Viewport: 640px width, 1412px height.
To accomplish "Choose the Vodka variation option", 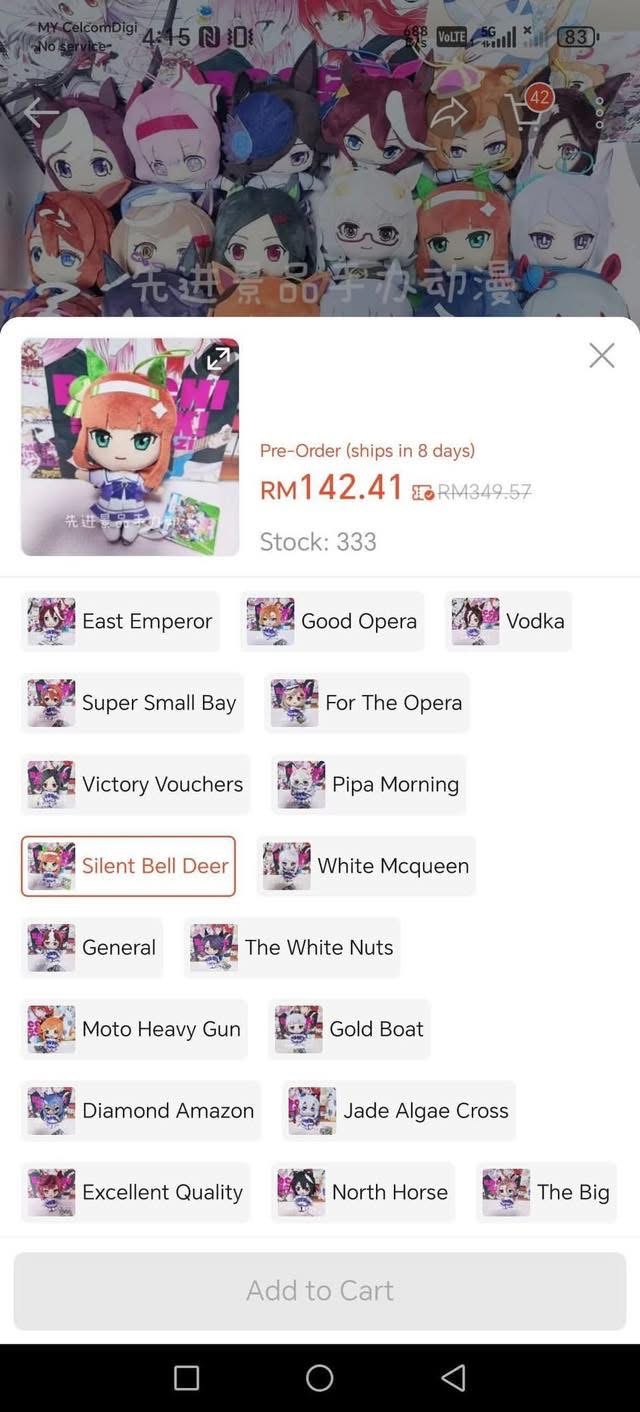I will (508, 621).
